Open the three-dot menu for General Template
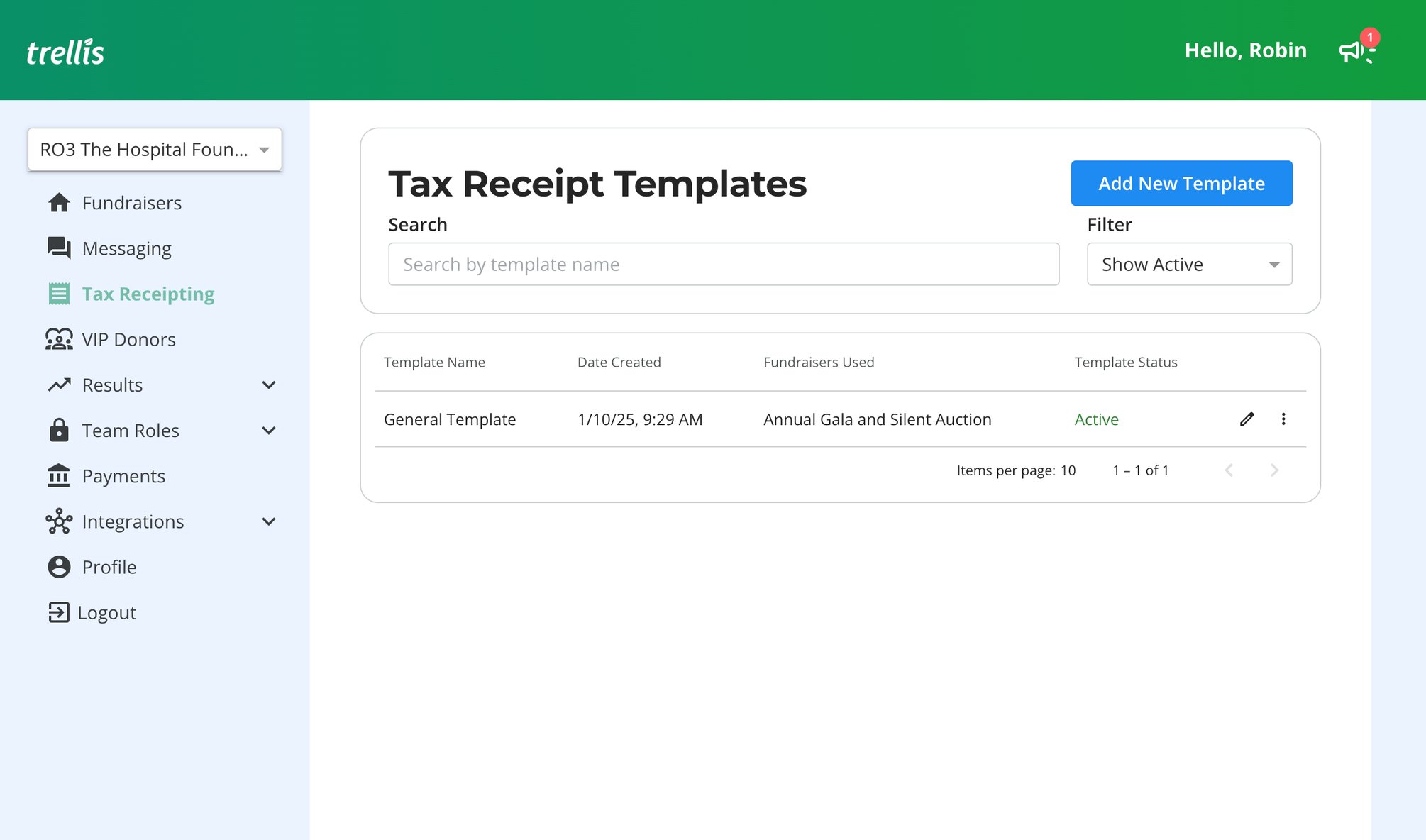The width and height of the screenshot is (1426, 840). pos(1283,419)
